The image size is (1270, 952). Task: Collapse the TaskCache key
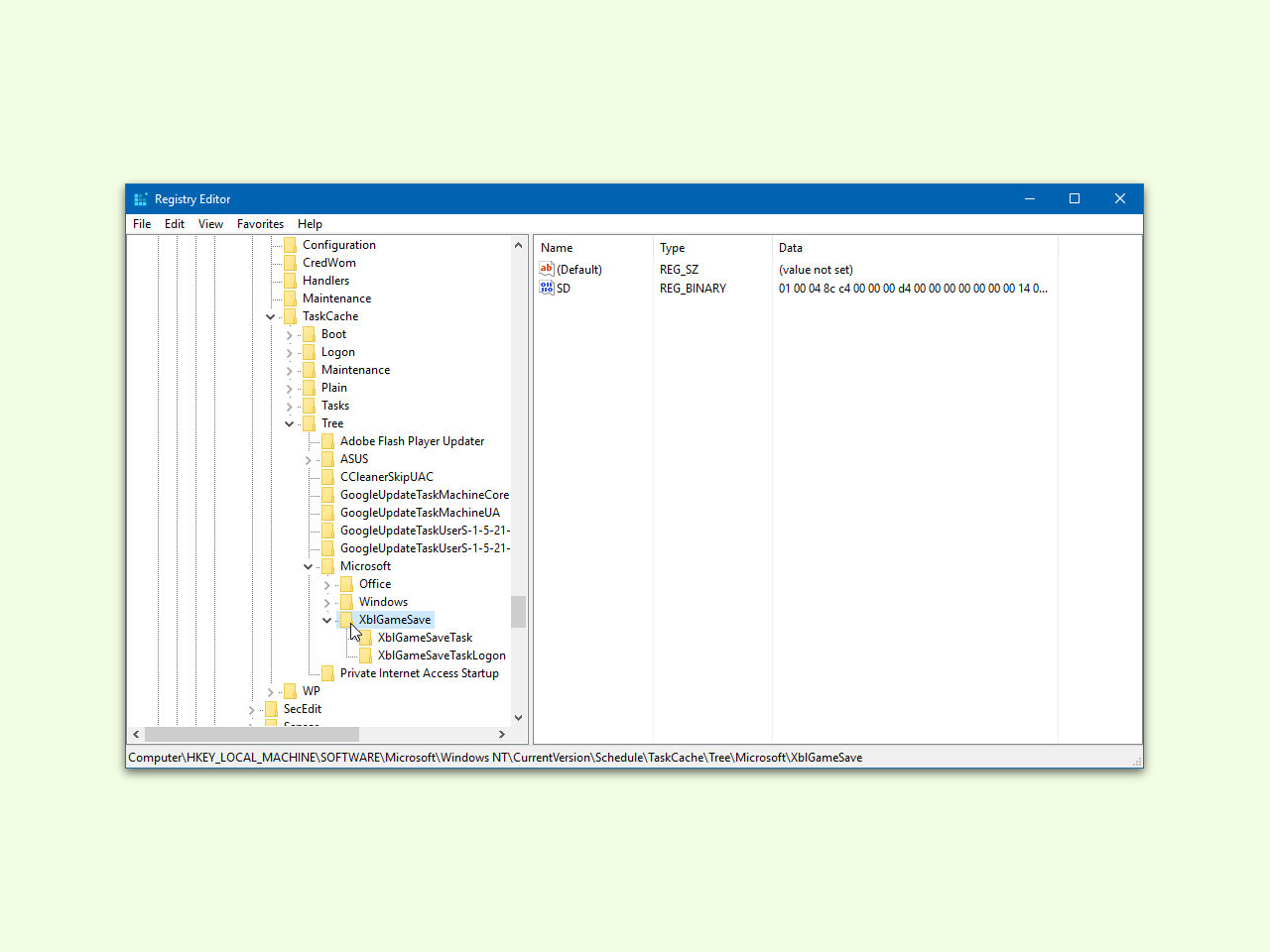point(270,317)
